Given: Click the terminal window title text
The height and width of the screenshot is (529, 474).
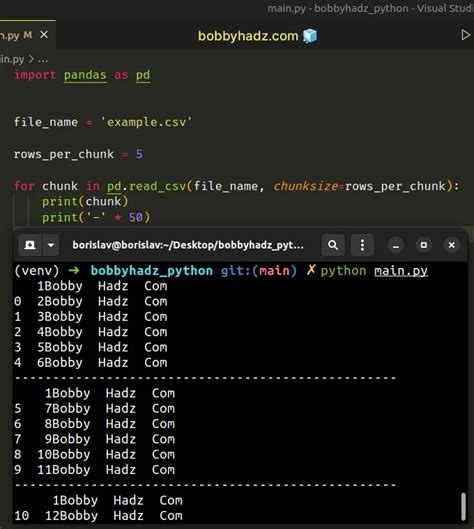Looking at the screenshot, I should (x=188, y=245).
